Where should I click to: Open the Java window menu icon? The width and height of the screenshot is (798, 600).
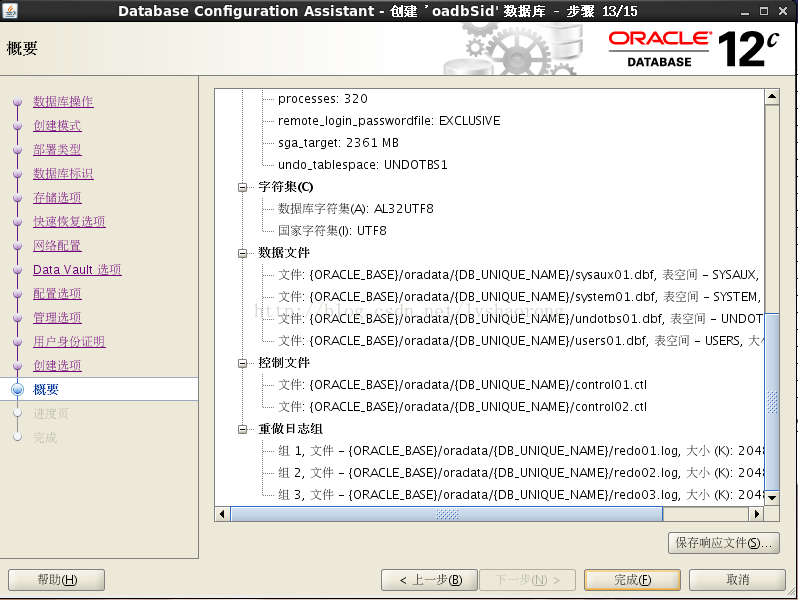point(10,10)
